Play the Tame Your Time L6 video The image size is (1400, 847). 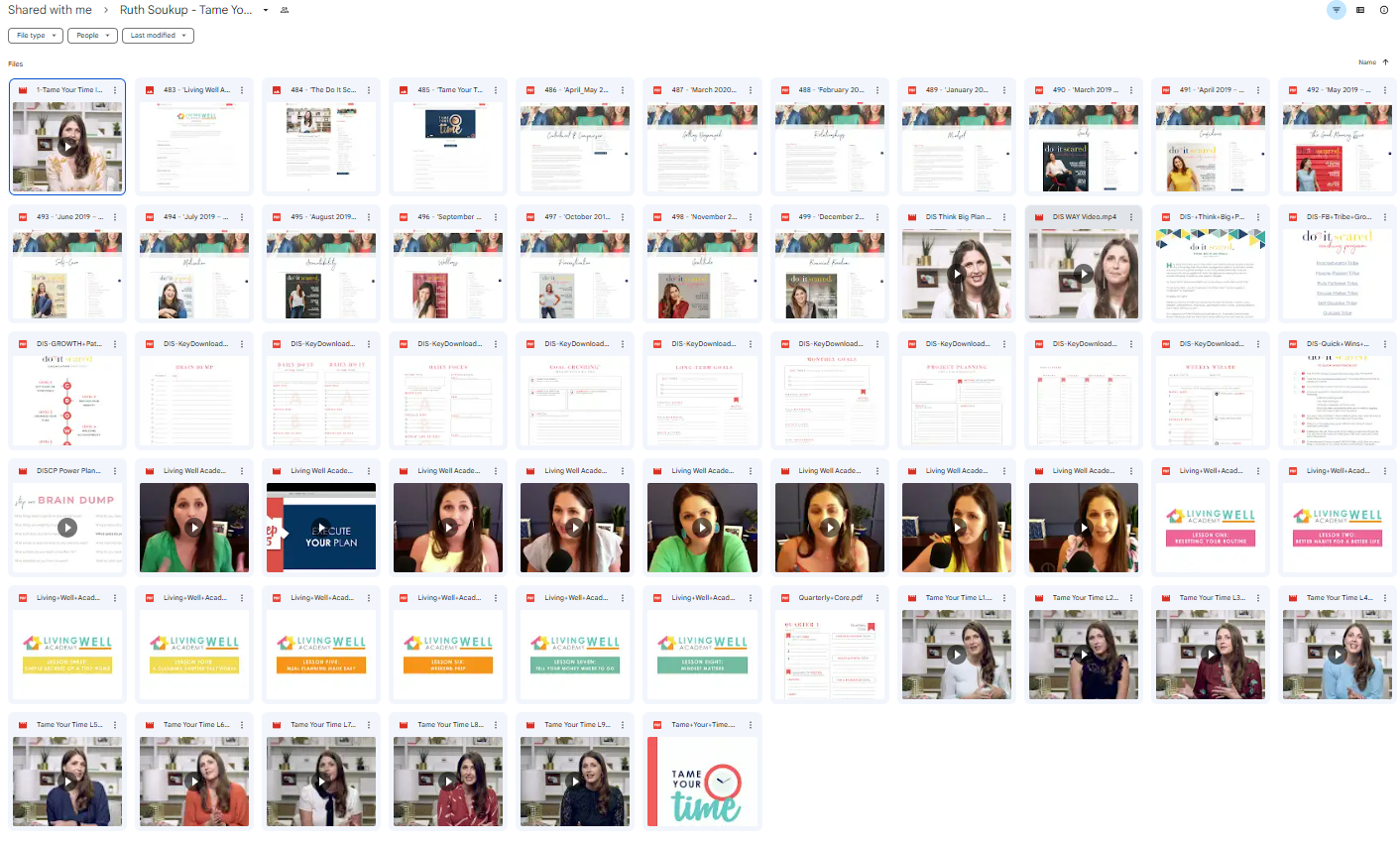coord(194,782)
